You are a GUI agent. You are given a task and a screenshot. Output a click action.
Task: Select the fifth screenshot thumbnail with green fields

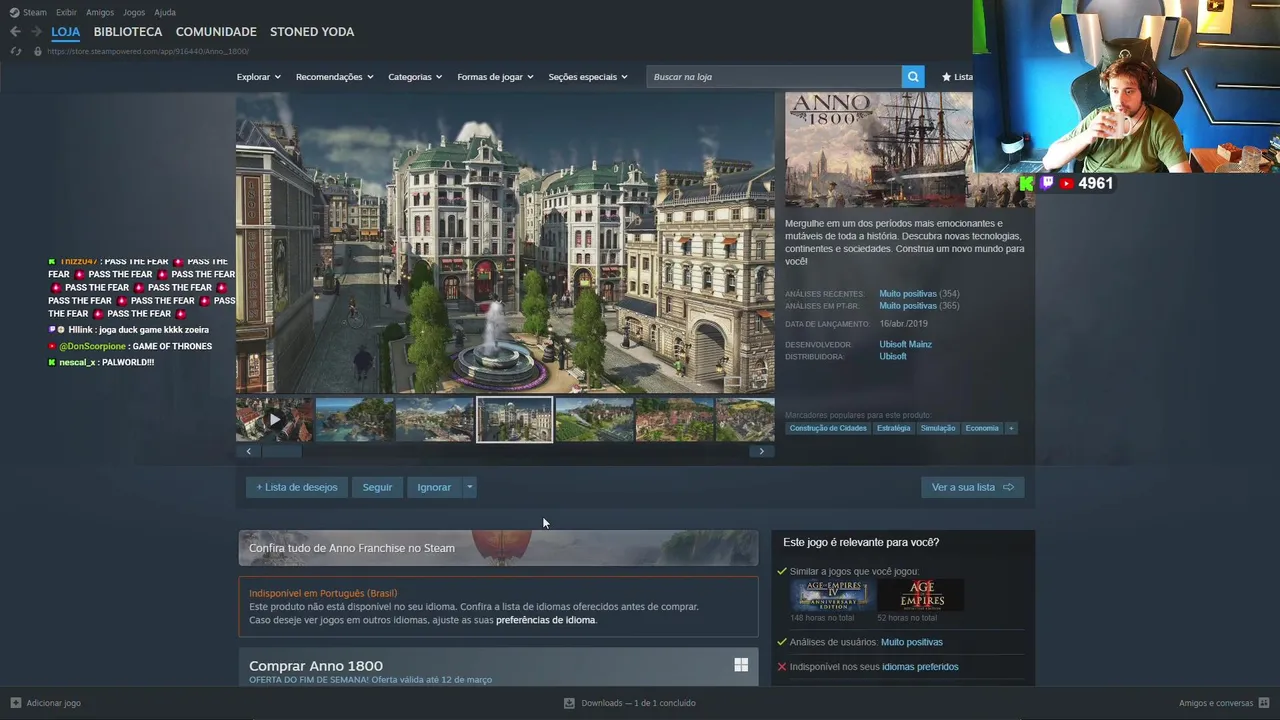click(x=594, y=420)
